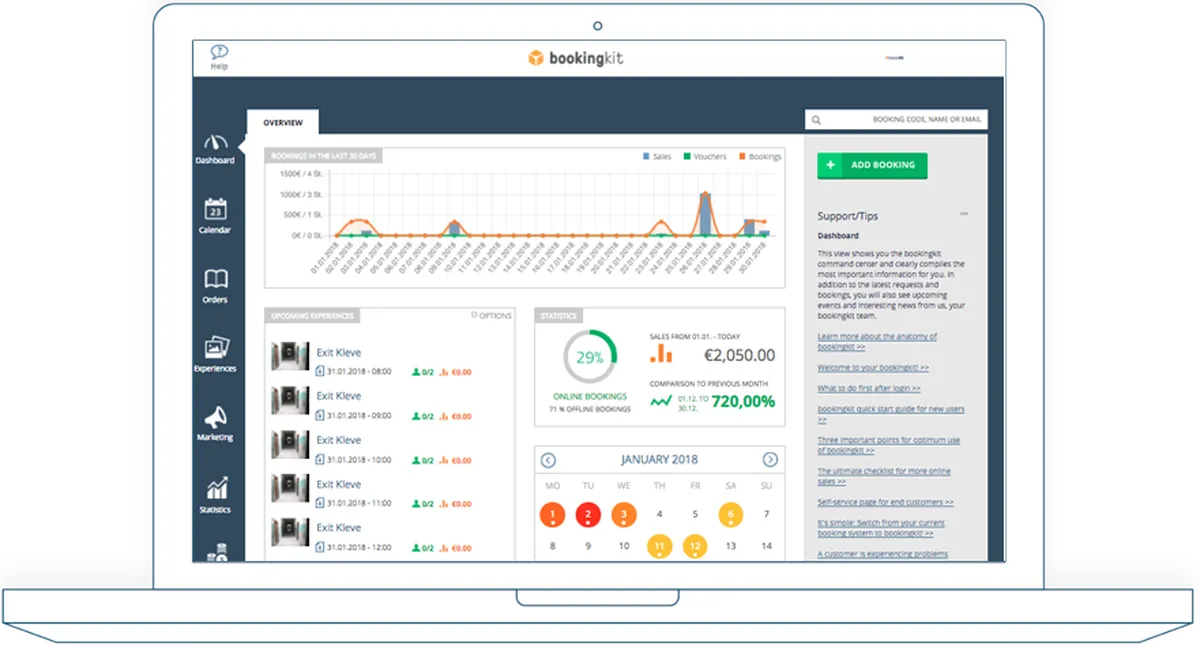Image resolution: width=1200 pixels, height=655 pixels.
Task: Click the date icon for 31.01.2018 - 08:00
Action: [x=320, y=371]
